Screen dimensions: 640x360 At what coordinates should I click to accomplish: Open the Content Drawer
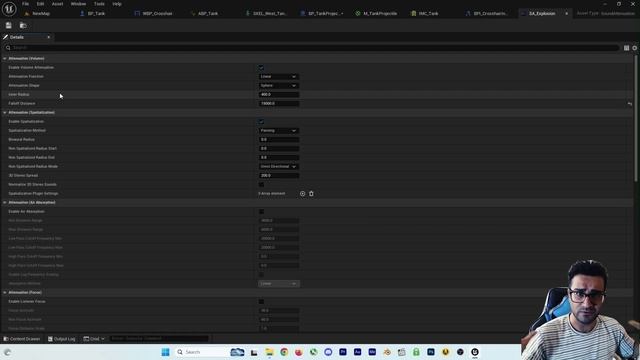tap(22, 339)
